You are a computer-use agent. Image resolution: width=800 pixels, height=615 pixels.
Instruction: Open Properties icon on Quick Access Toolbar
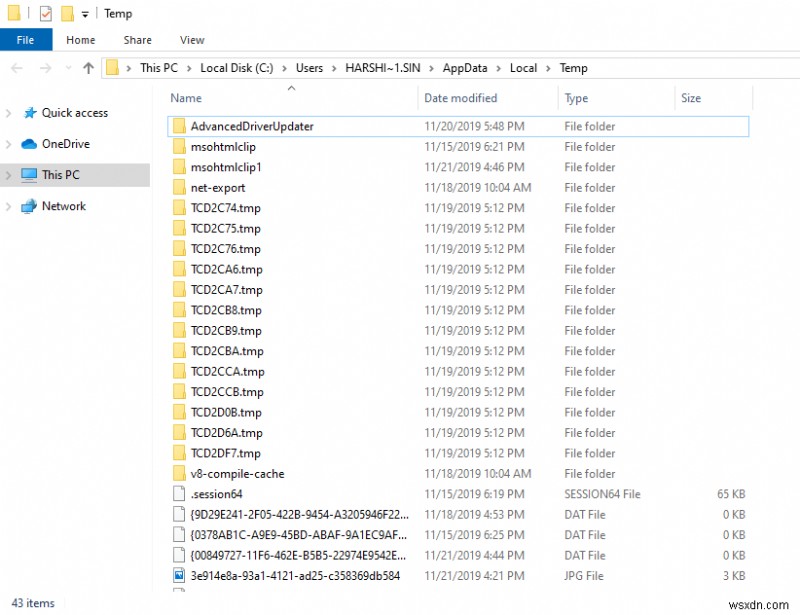pyautogui.click(x=45, y=13)
